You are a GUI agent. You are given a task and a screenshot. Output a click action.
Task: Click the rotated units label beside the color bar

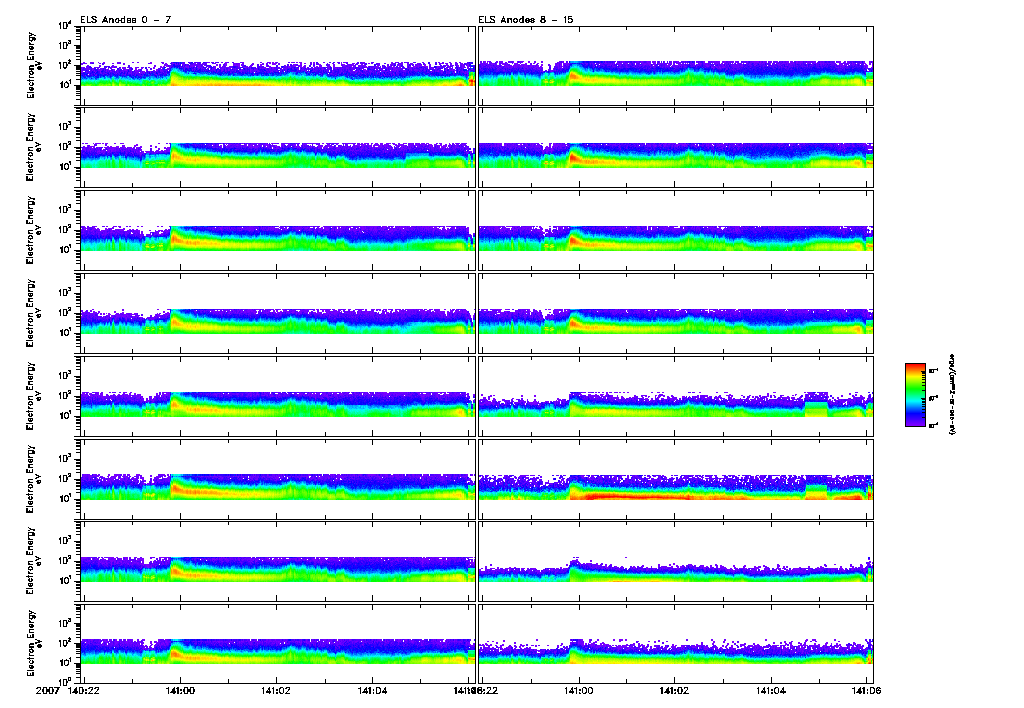952,394
